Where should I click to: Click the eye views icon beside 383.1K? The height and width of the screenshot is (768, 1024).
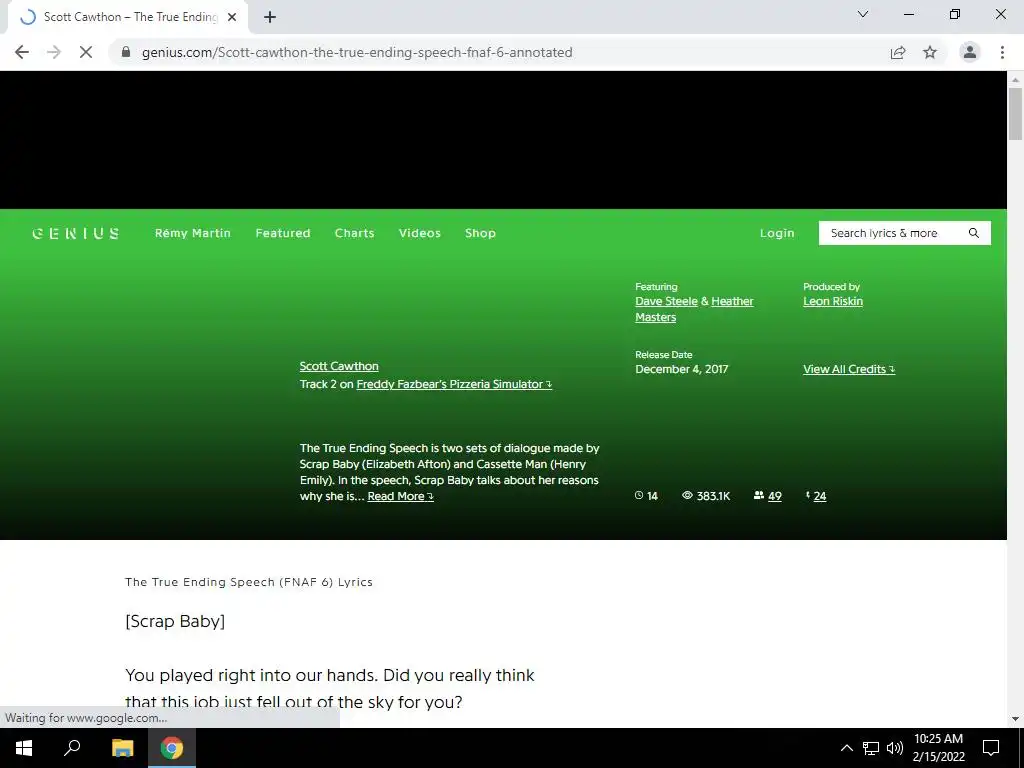(687, 496)
